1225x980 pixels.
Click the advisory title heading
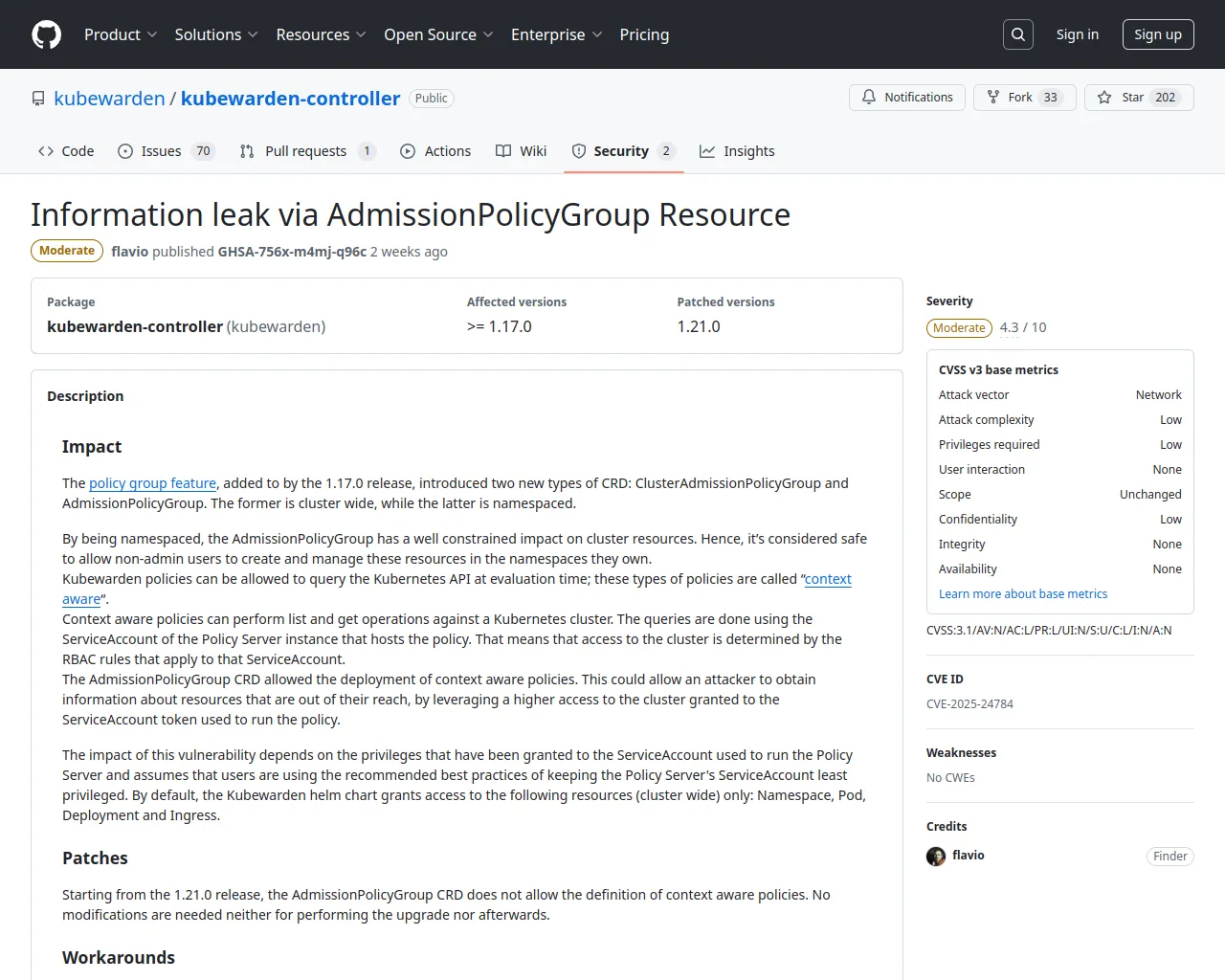pyautogui.click(x=411, y=215)
